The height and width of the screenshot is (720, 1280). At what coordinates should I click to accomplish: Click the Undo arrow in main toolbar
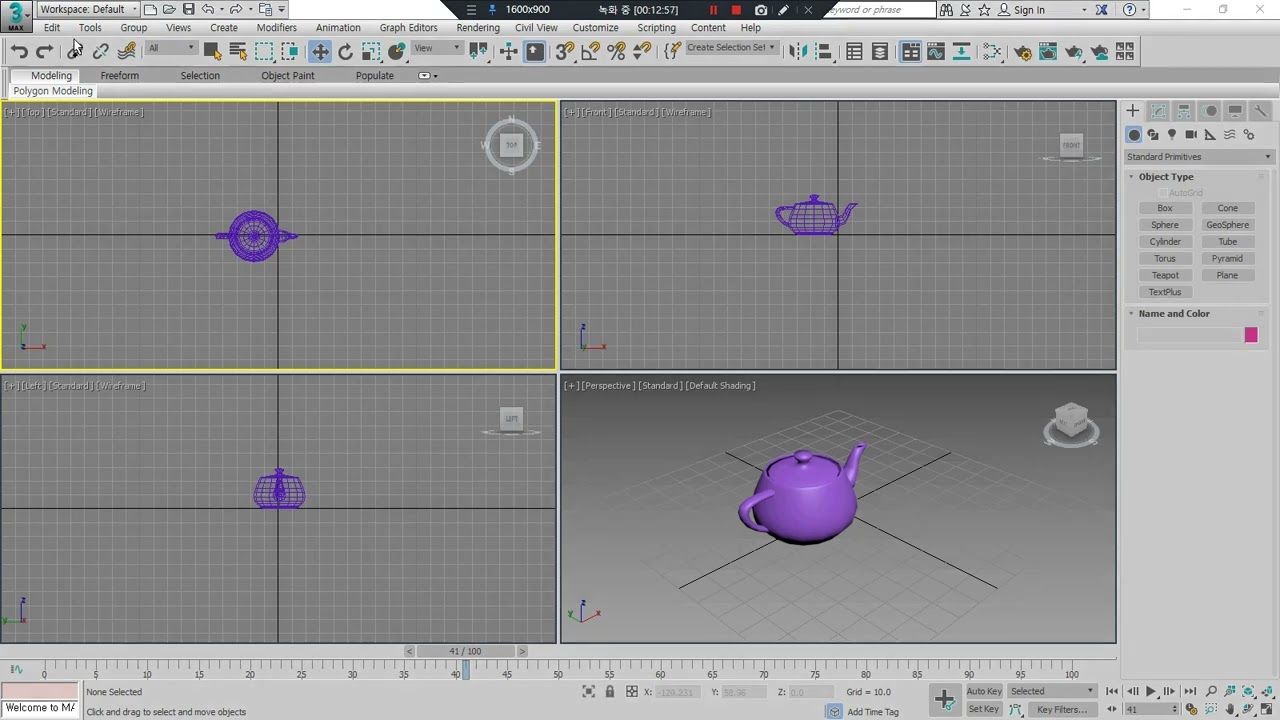coord(19,51)
